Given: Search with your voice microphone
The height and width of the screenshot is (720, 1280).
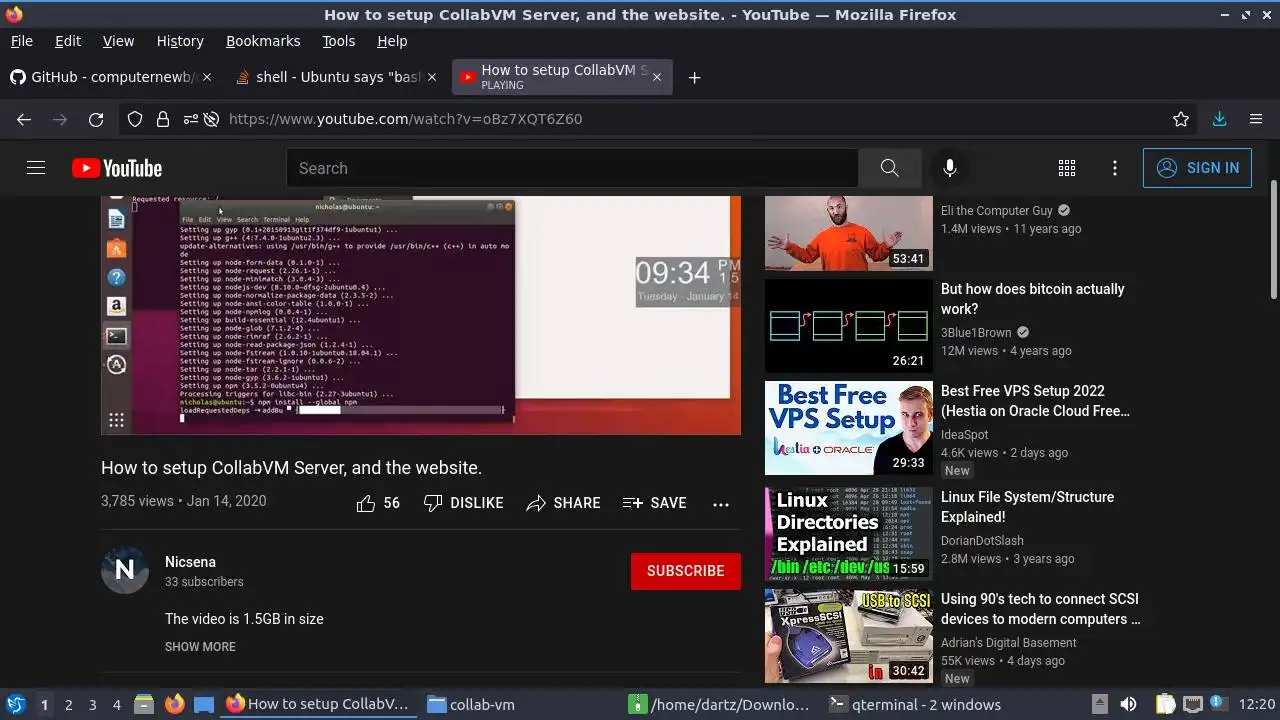Looking at the screenshot, I should click(x=950, y=168).
